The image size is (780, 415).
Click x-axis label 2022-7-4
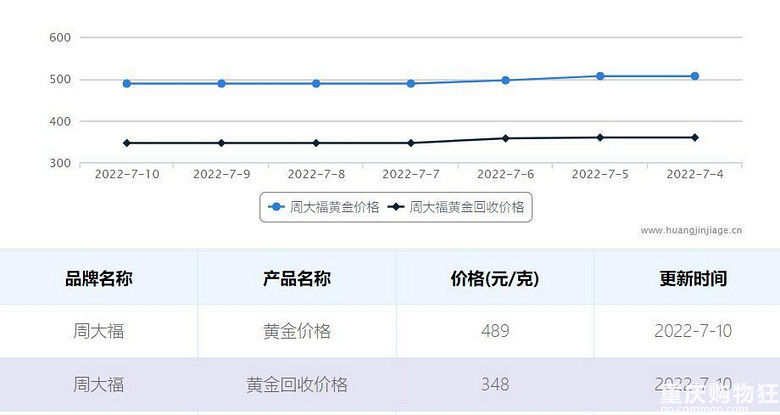tap(695, 174)
